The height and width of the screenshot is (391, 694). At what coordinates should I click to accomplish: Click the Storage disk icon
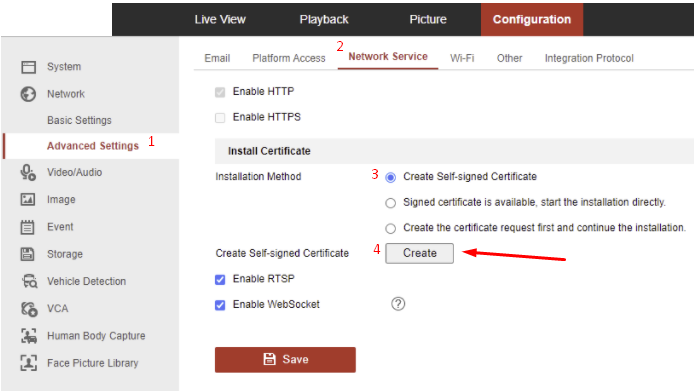27,254
